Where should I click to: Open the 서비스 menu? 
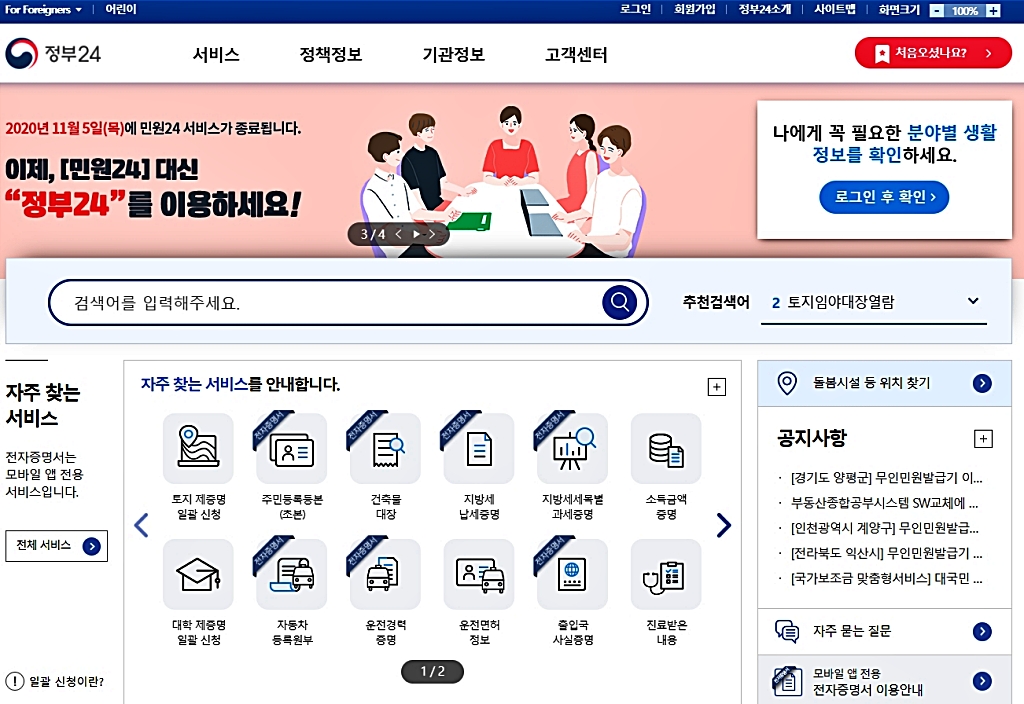click(216, 54)
